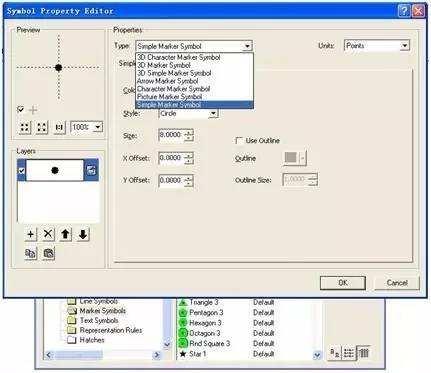Image resolution: width=431 pixels, height=373 pixels.
Task: Click the Copy Layer icon
Action: 30,254
